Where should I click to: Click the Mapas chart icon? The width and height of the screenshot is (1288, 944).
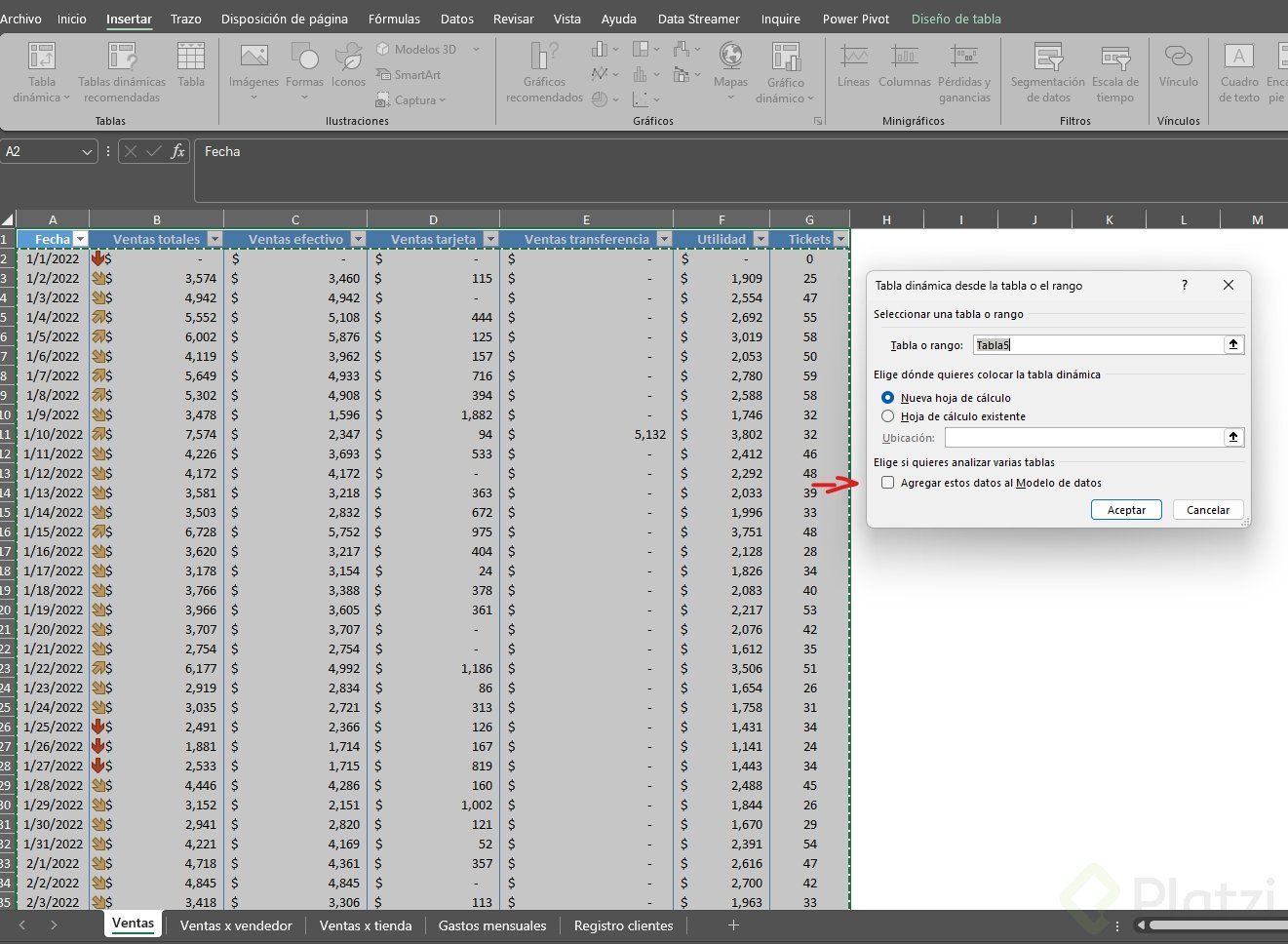[730, 57]
